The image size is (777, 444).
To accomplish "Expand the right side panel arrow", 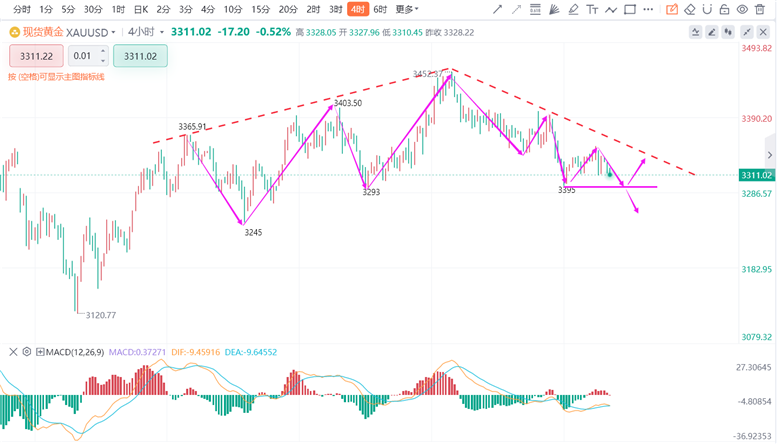I will [770, 155].
